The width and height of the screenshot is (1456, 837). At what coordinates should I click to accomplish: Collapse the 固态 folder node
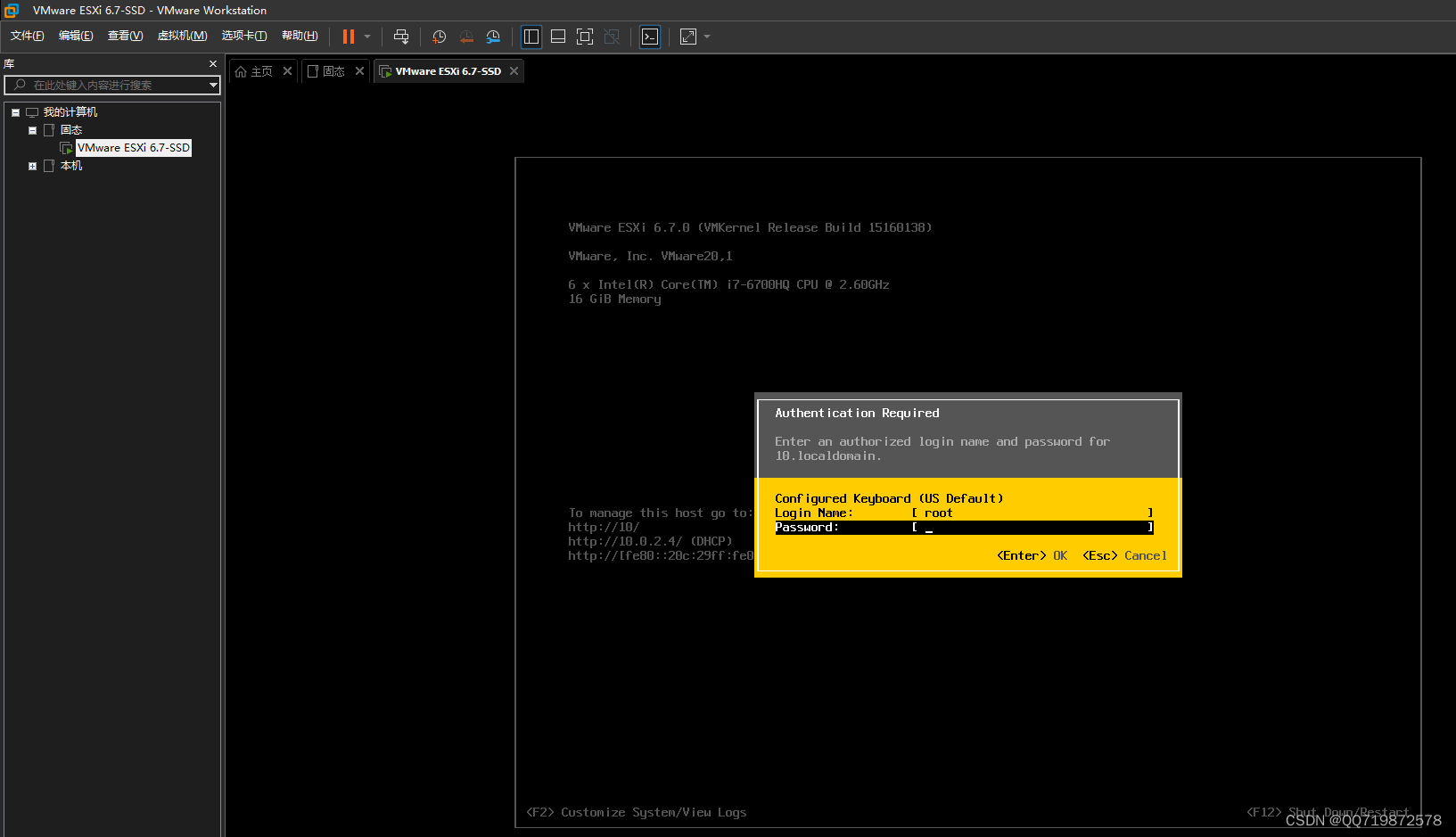(33, 130)
